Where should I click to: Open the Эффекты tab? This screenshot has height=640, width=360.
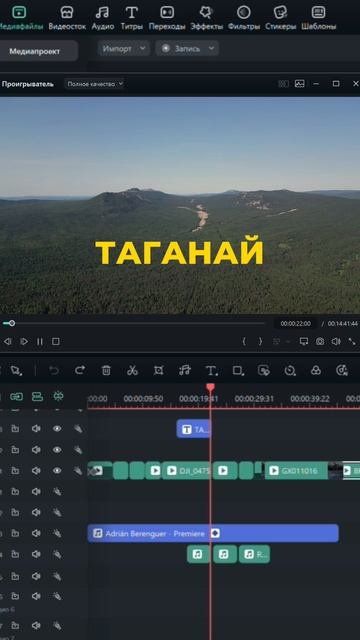pos(207,18)
